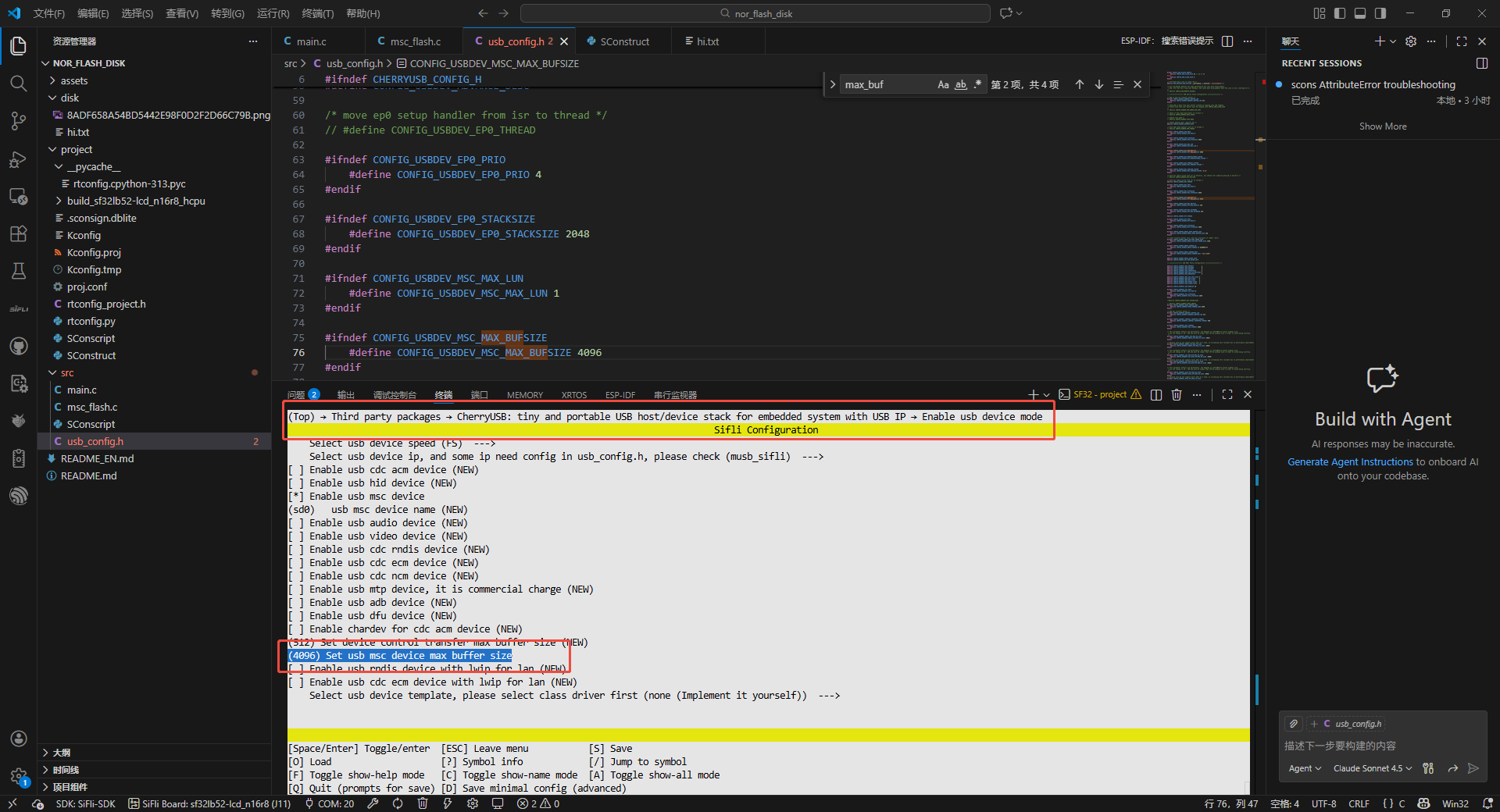Open Source Control view in activity bar
The width and height of the screenshot is (1500, 812).
[18, 121]
